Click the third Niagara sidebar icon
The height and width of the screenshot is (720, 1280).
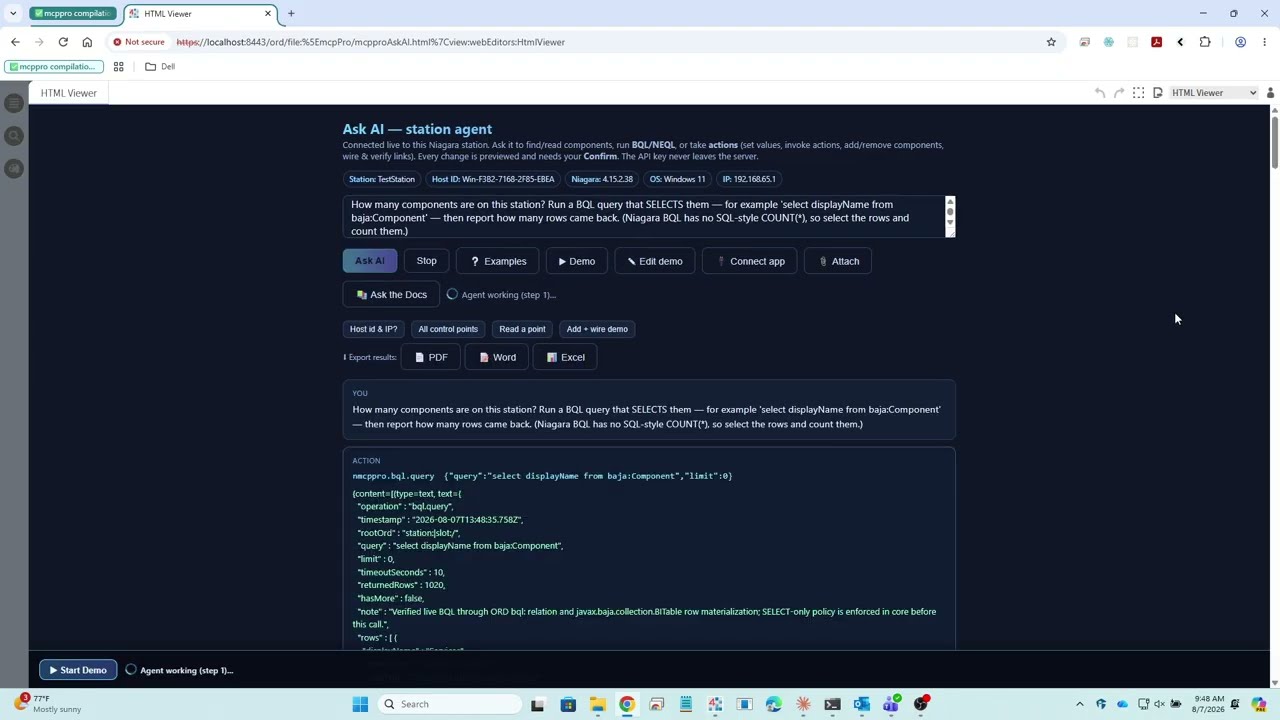click(x=13, y=168)
